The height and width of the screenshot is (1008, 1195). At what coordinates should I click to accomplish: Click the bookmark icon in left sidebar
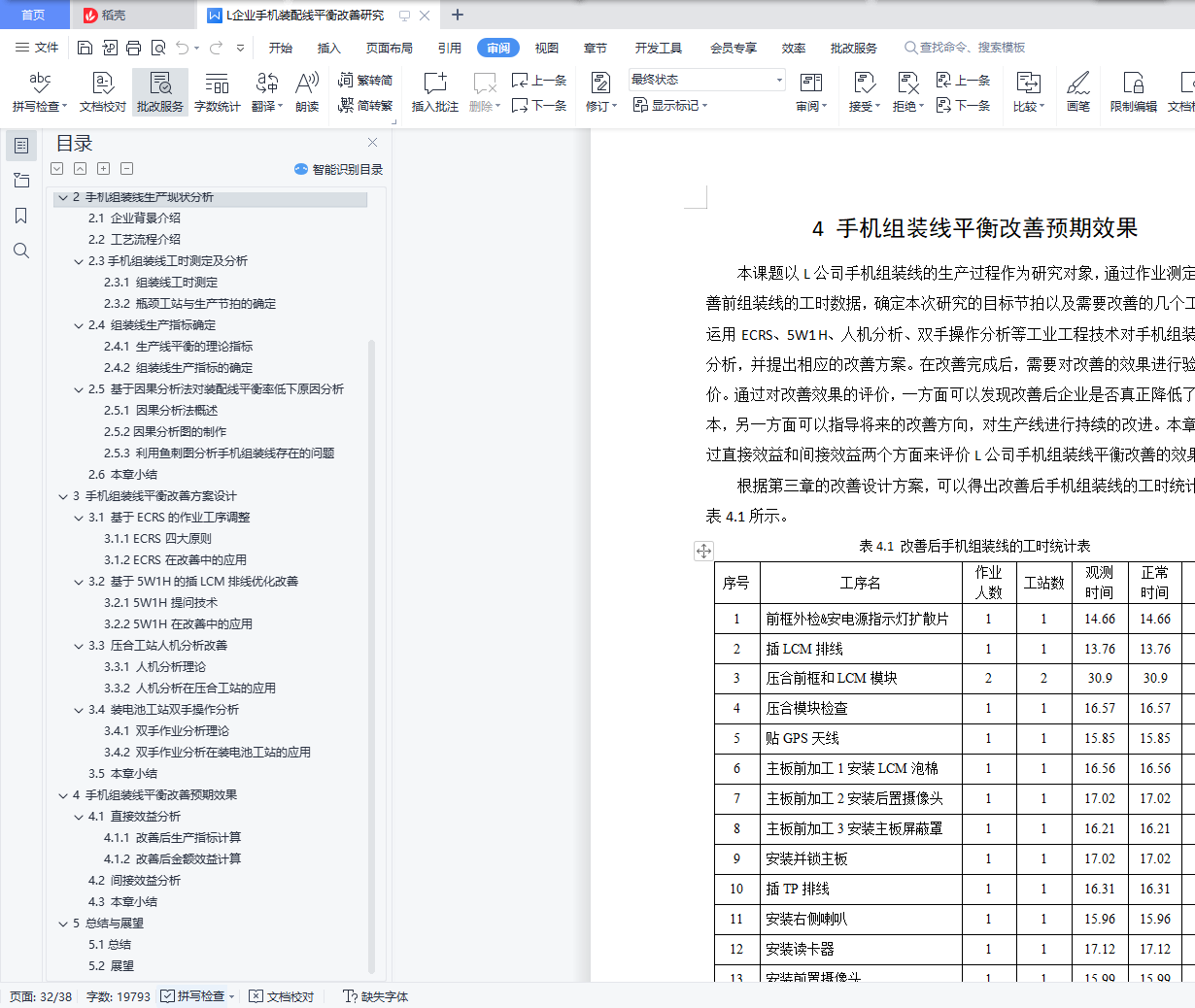pos(21,216)
